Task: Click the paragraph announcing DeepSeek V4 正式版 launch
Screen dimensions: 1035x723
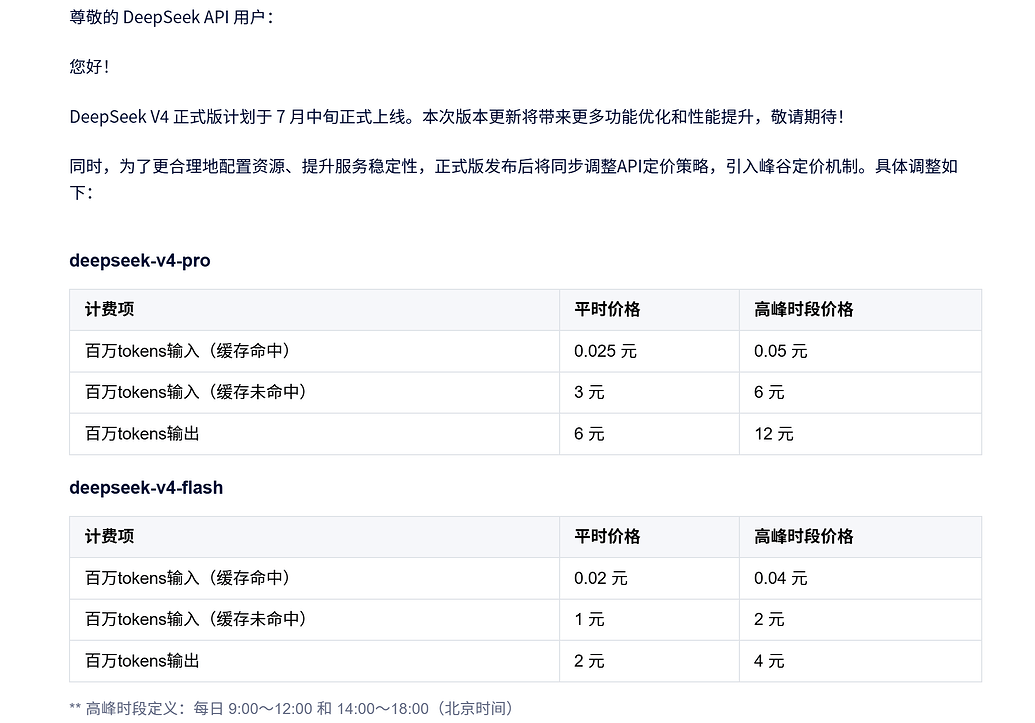Action: (457, 117)
